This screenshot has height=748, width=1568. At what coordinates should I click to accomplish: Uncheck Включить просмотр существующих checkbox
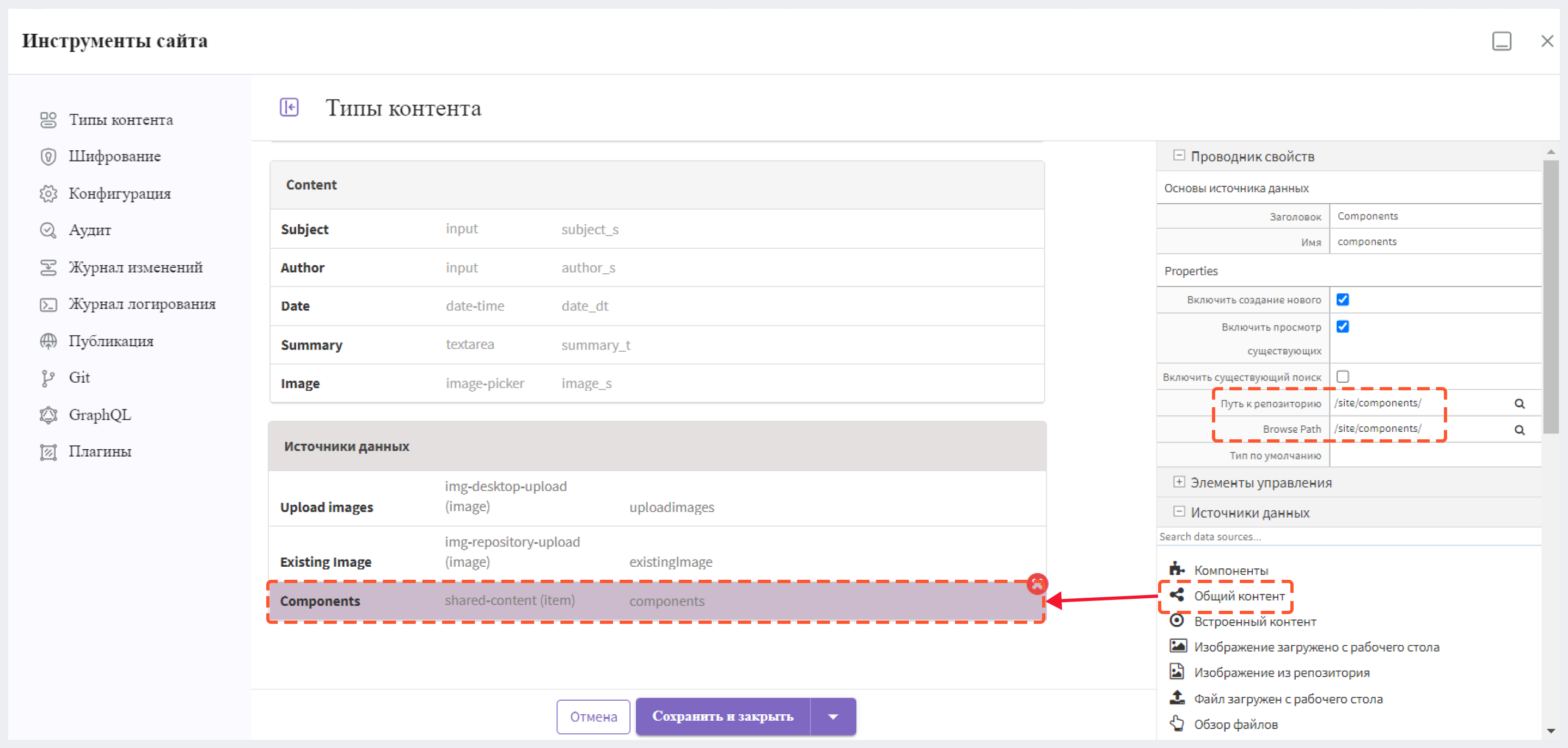pyautogui.click(x=1342, y=327)
